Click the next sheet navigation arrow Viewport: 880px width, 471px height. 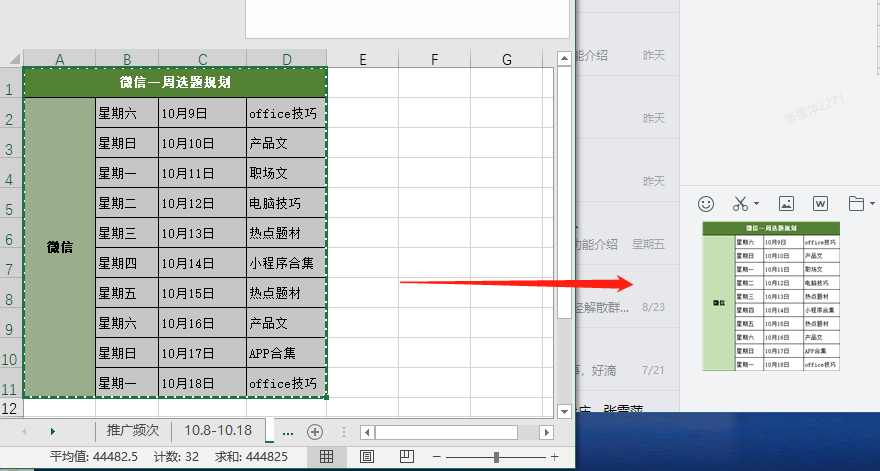tap(52, 431)
